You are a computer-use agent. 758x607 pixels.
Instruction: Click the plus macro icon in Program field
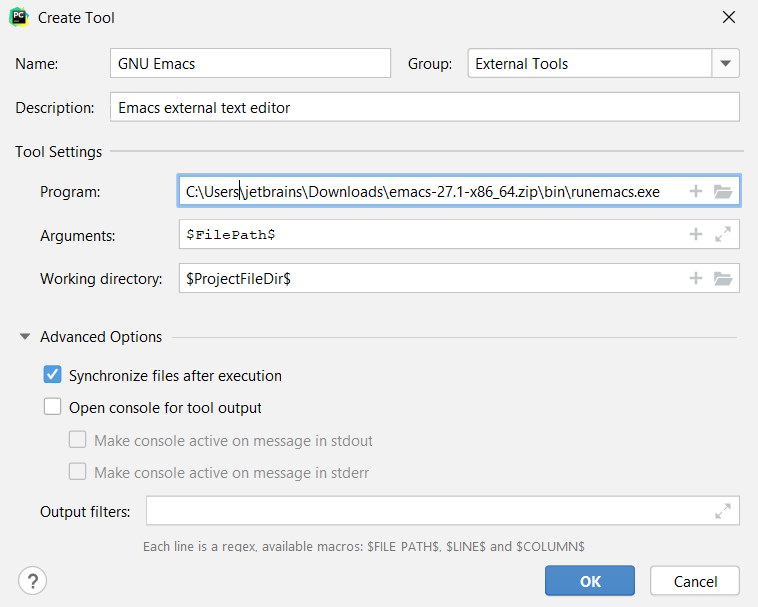point(696,191)
